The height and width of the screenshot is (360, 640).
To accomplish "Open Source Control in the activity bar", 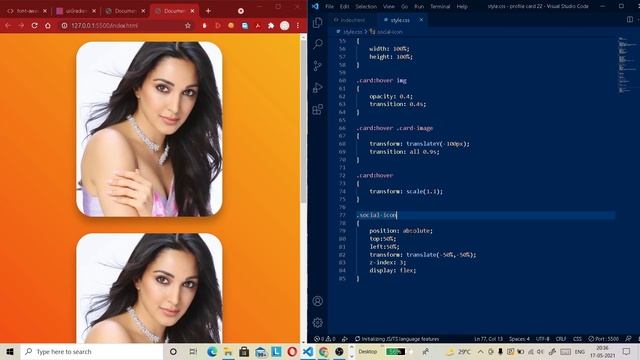I will point(318,65).
